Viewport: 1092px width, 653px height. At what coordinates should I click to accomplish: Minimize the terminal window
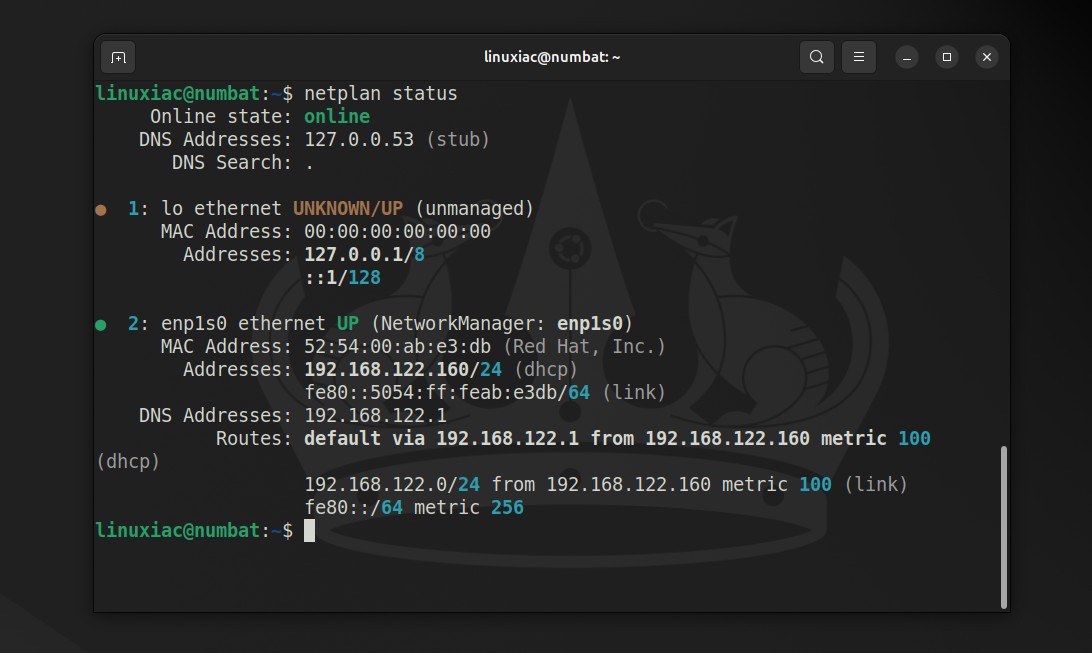pos(907,57)
